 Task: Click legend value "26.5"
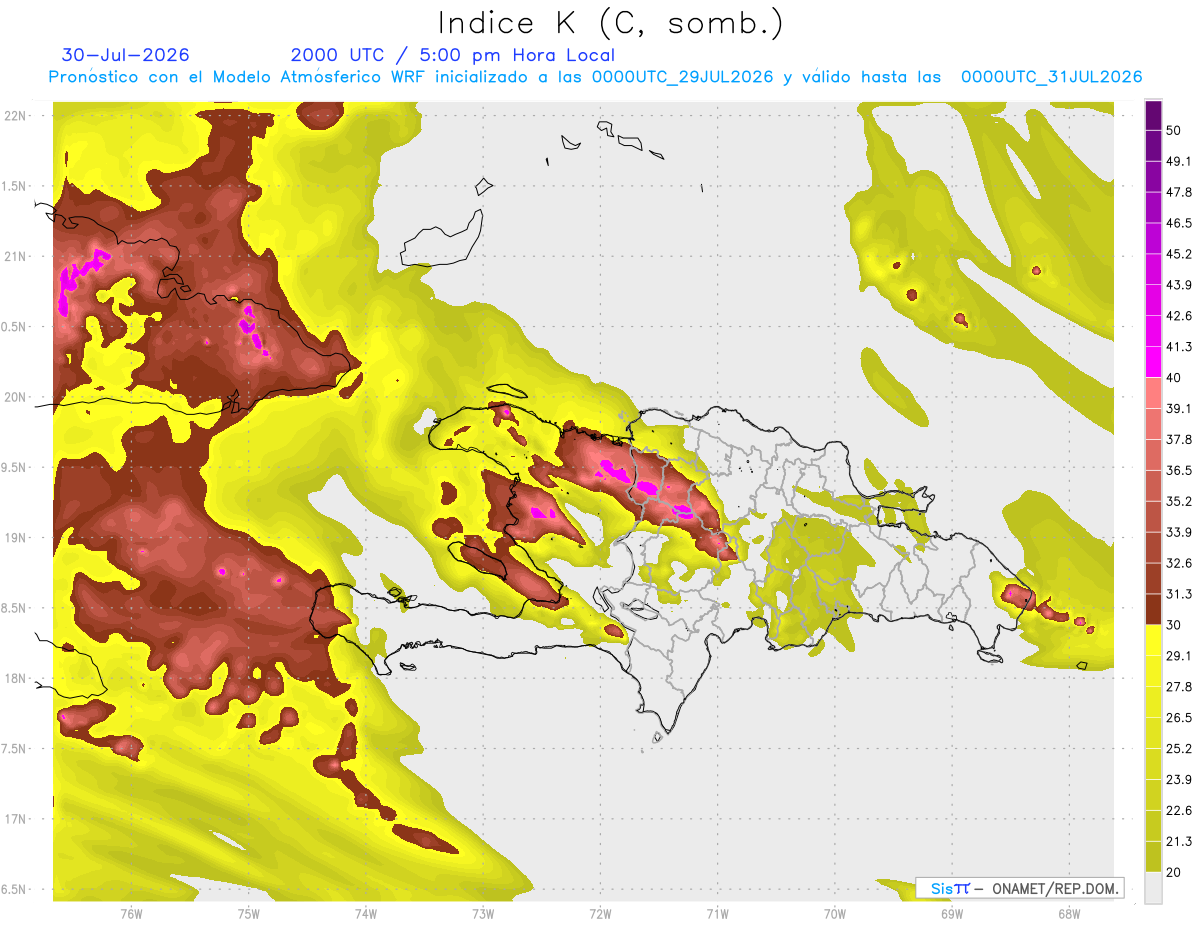[1179, 718]
